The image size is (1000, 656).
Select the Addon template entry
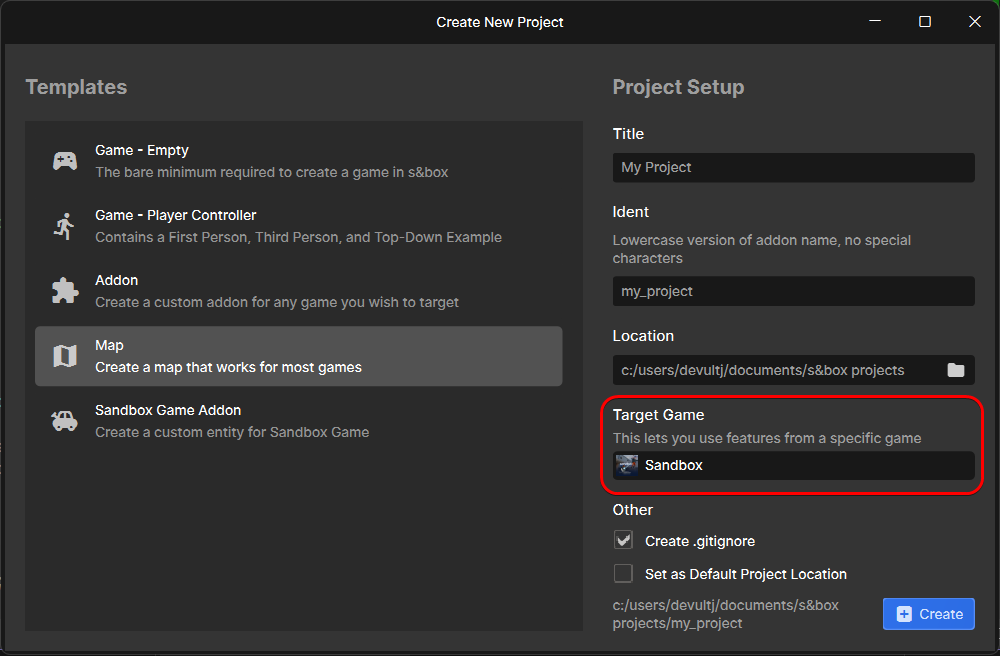click(x=298, y=291)
